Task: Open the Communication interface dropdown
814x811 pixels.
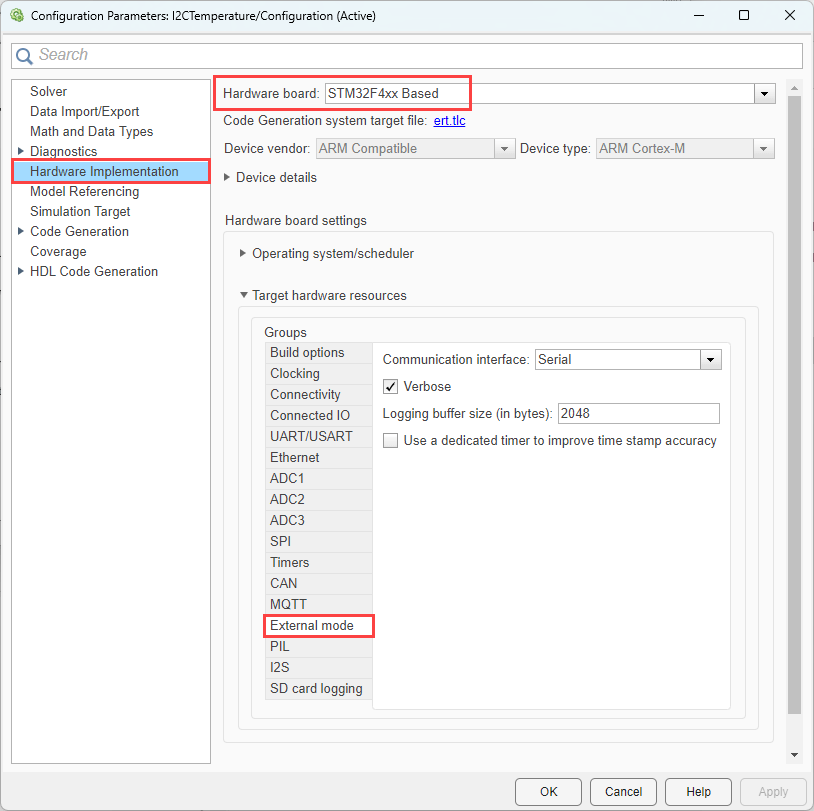Action: (x=710, y=359)
